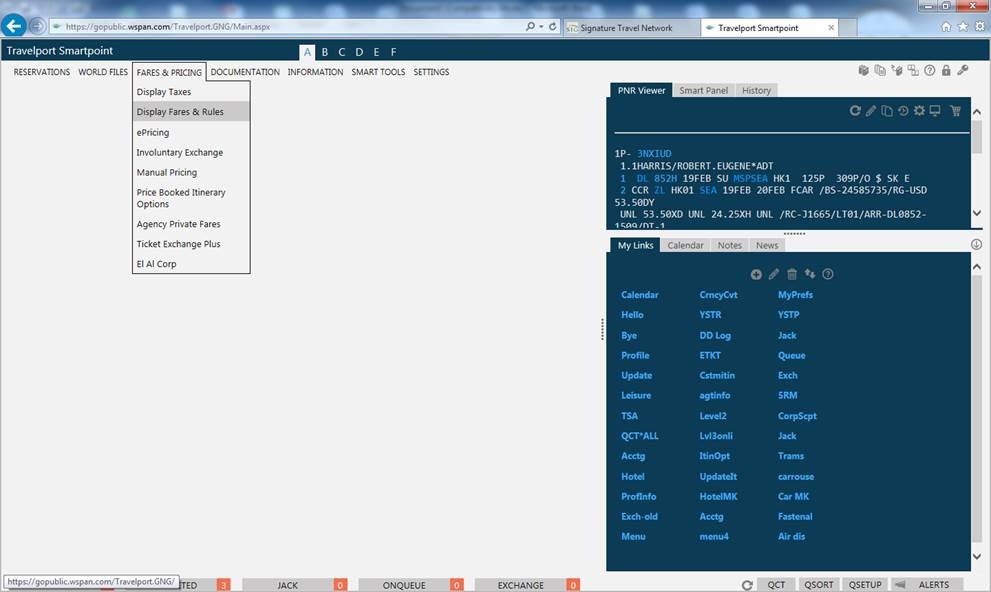Open the ETKT link
Viewport: 991px width, 592px height.
(x=710, y=355)
